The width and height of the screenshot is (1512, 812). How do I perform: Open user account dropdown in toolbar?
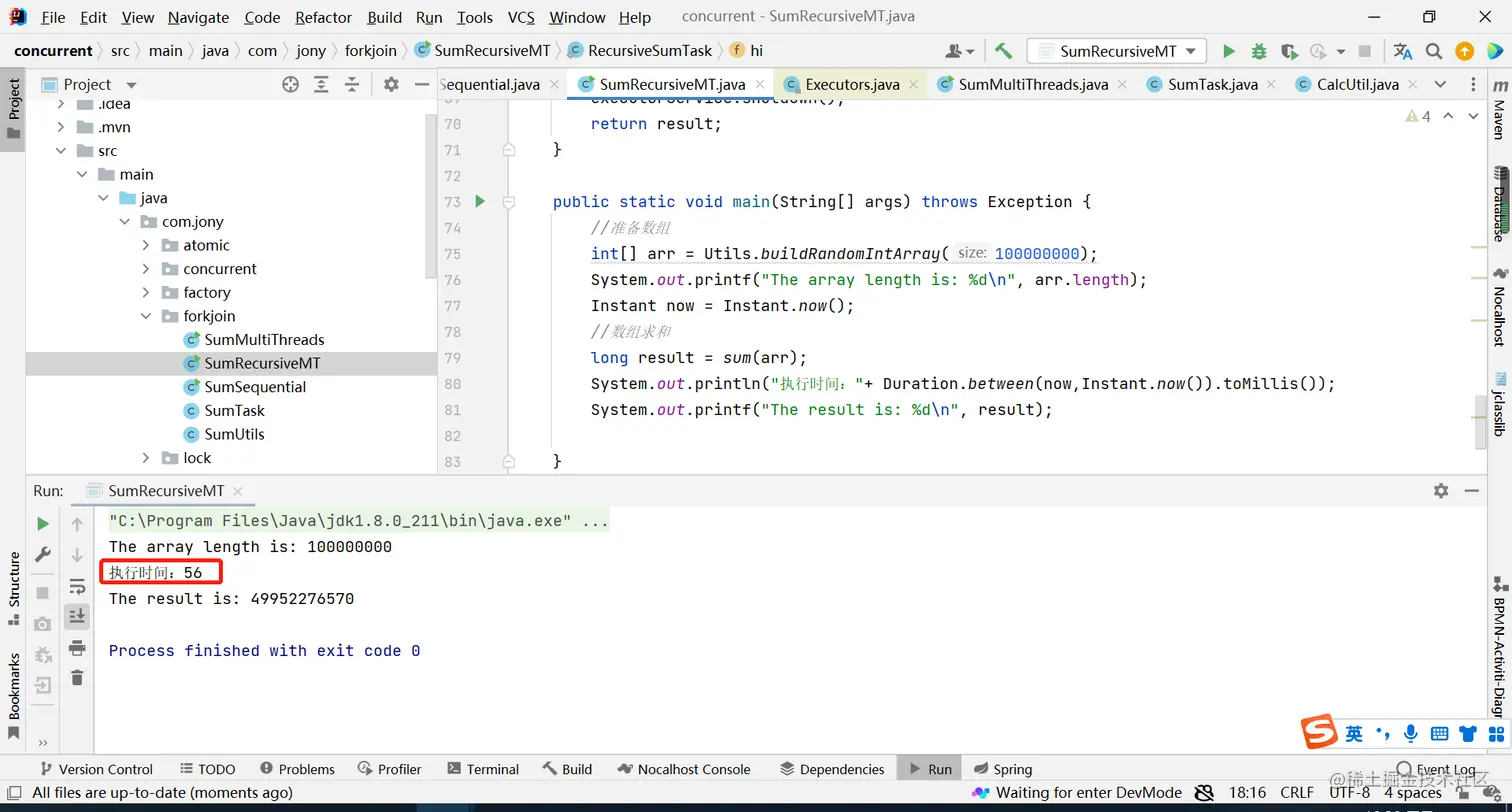(959, 51)
